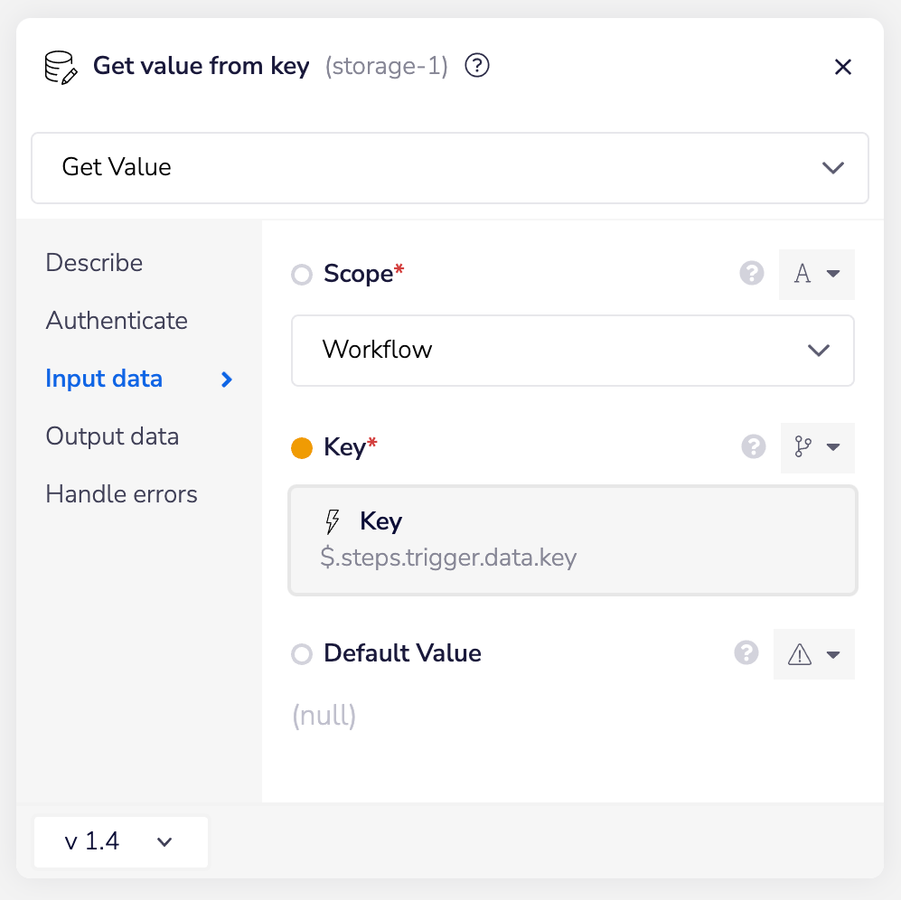The width and height of the screenshot is (901, 900).
Task: Toggle the orange Key indicator circle
Action: coord(302,448)
